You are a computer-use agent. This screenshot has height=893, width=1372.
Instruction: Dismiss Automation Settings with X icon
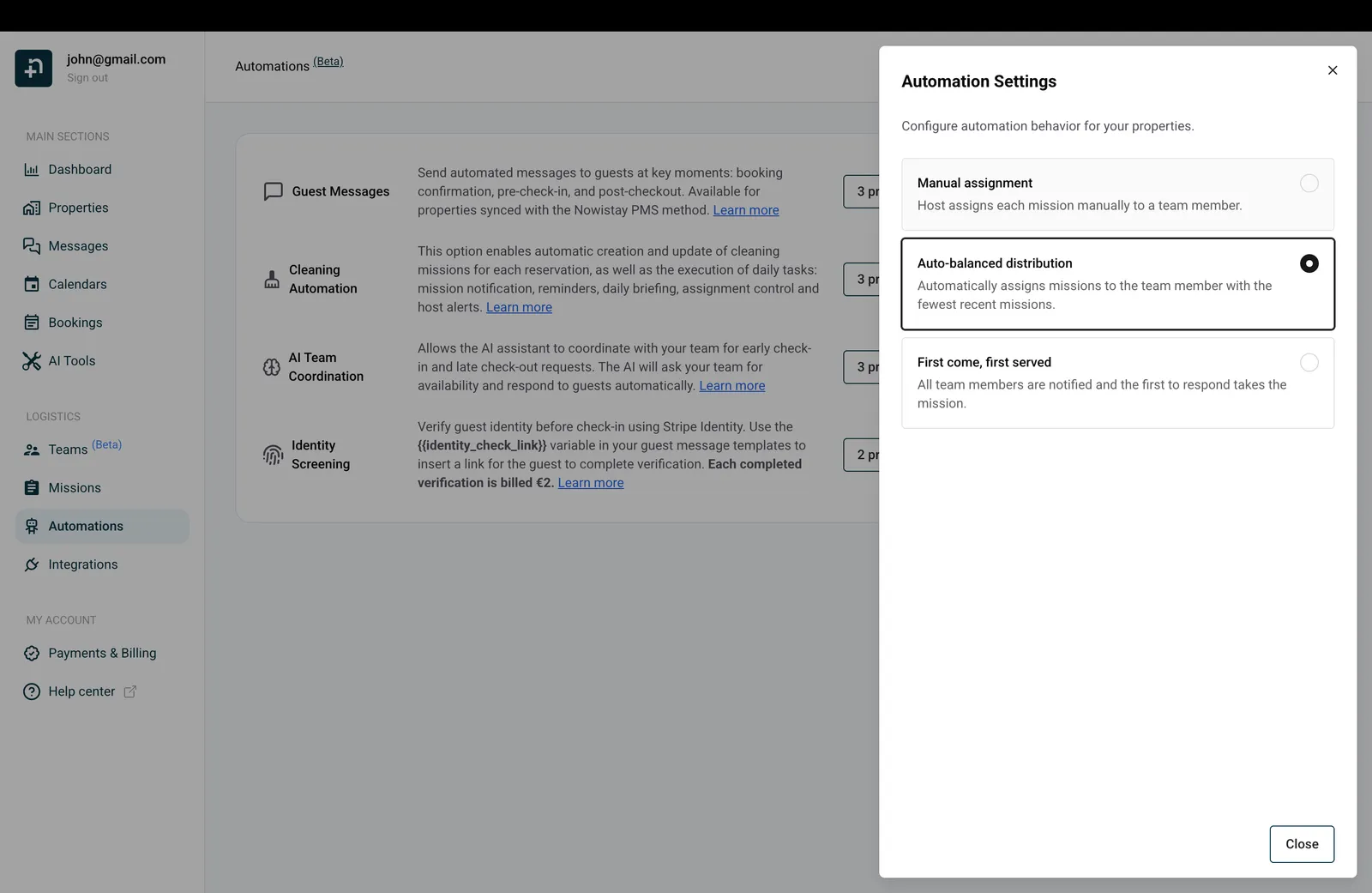(x=1333, y=70)
